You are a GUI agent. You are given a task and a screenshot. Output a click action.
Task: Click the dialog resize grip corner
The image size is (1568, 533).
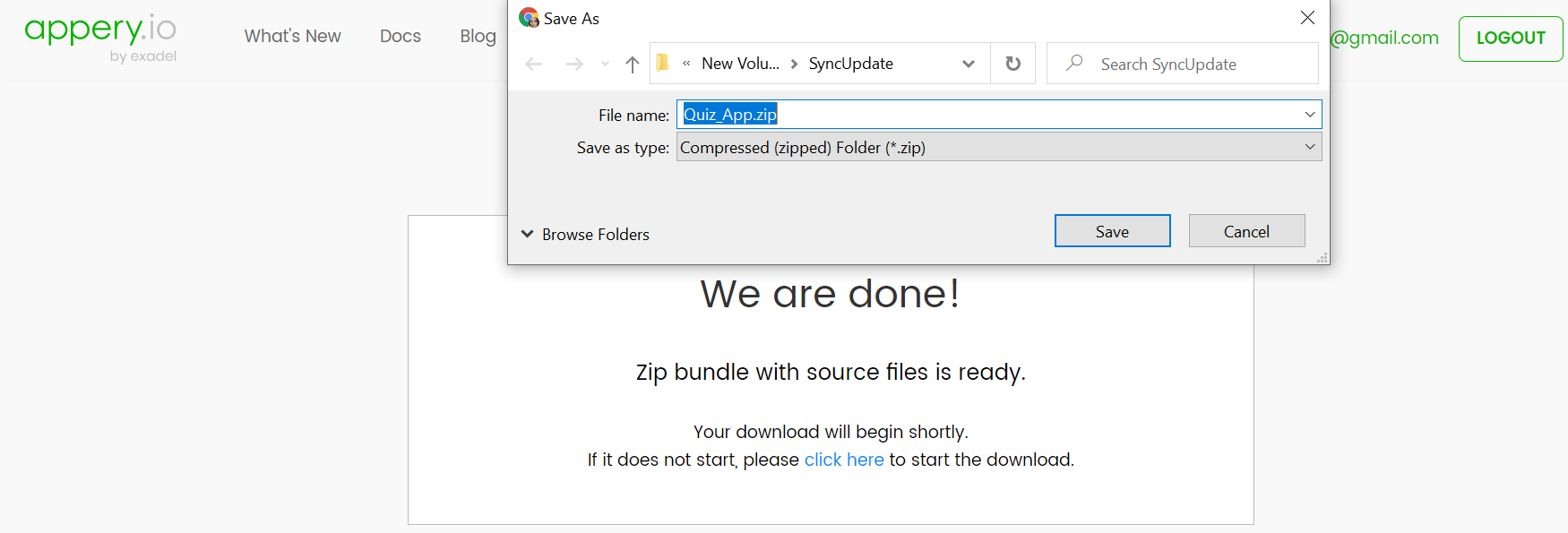[1322, 257]
